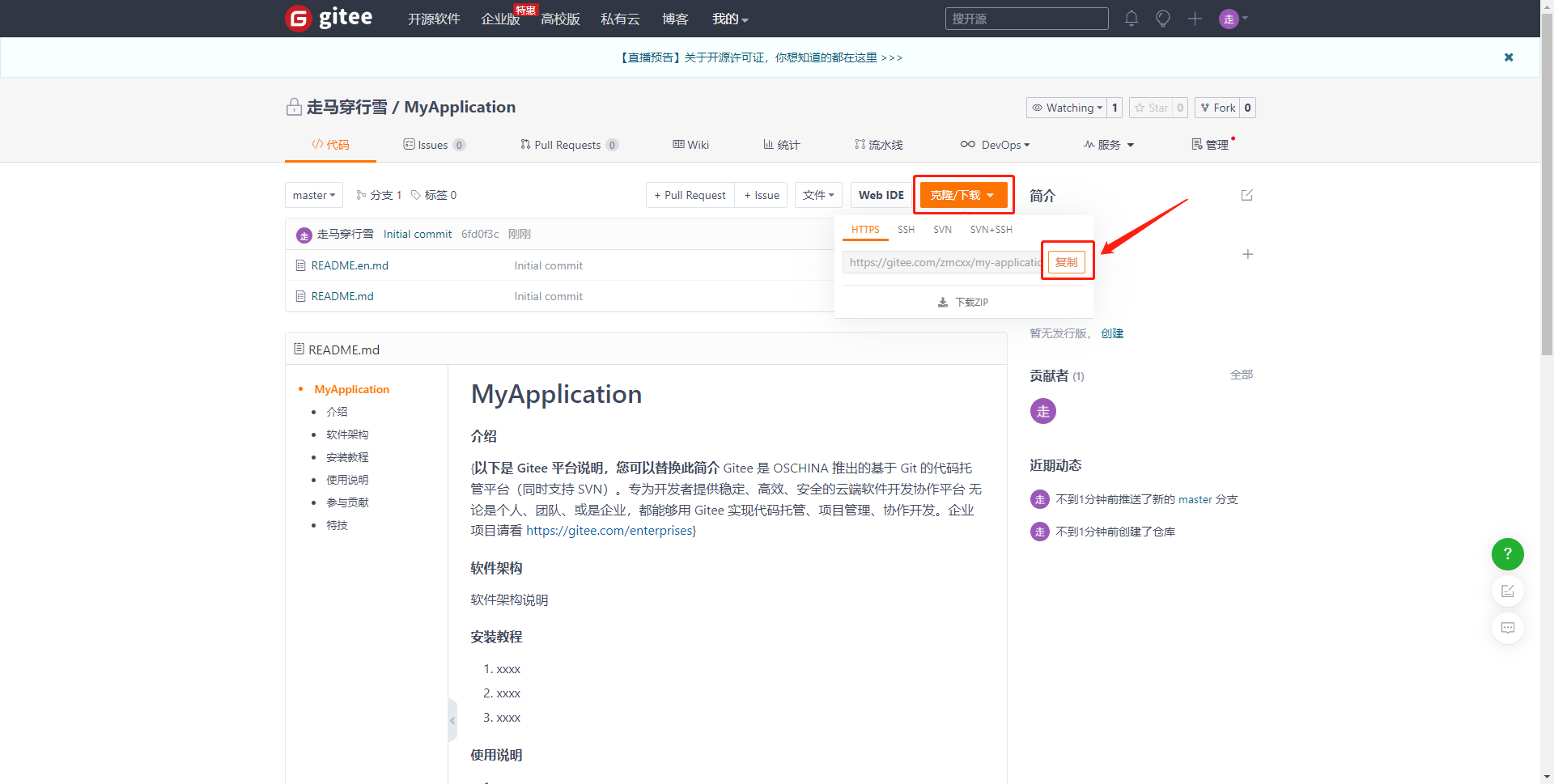Collapse the README table of contents sidebar
This screenshot has width=1554, height=784.
(x=452, y=720)
